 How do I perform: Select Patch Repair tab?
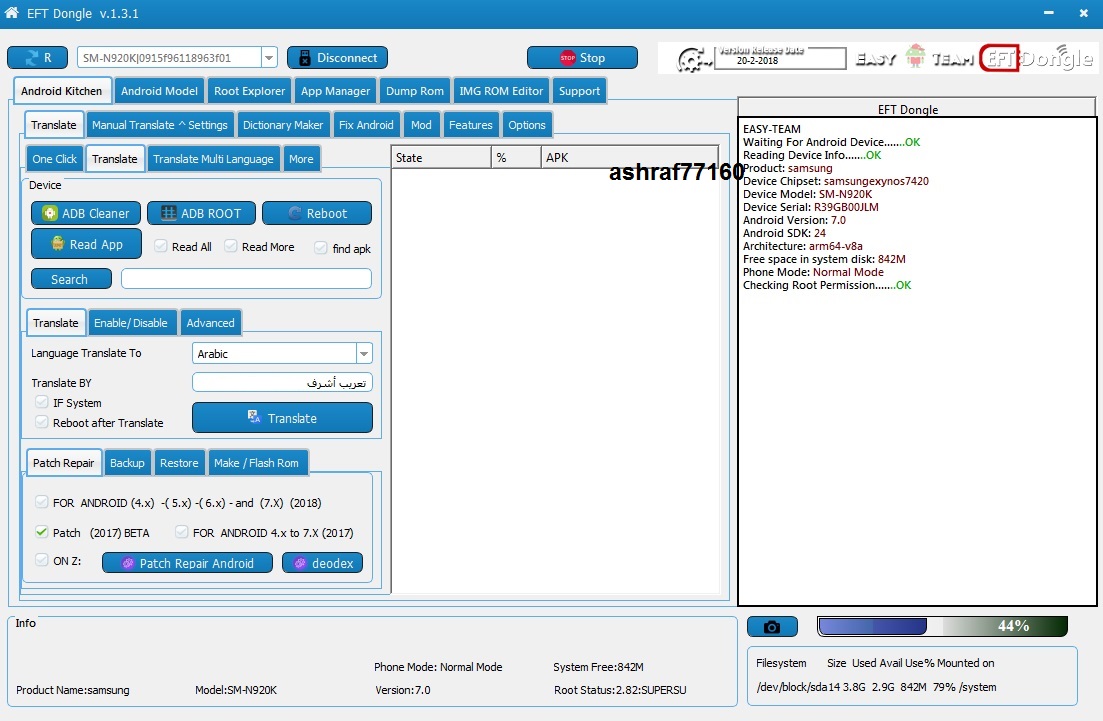click(63, 463)
